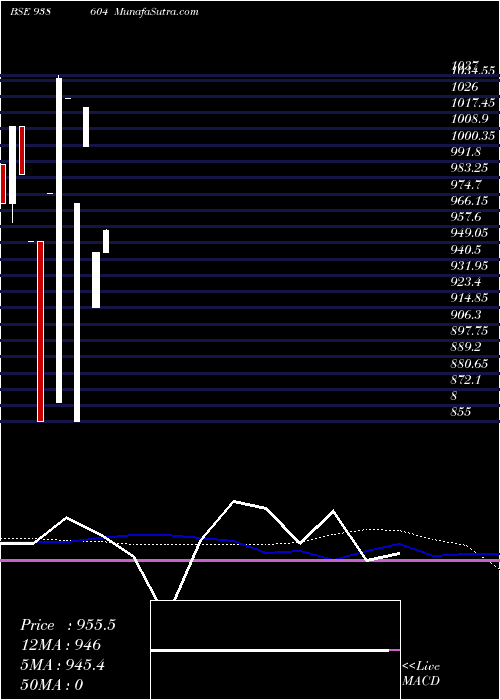
Task: Click the 50MA : 0 readout
Action: click(x=52, y=685)
